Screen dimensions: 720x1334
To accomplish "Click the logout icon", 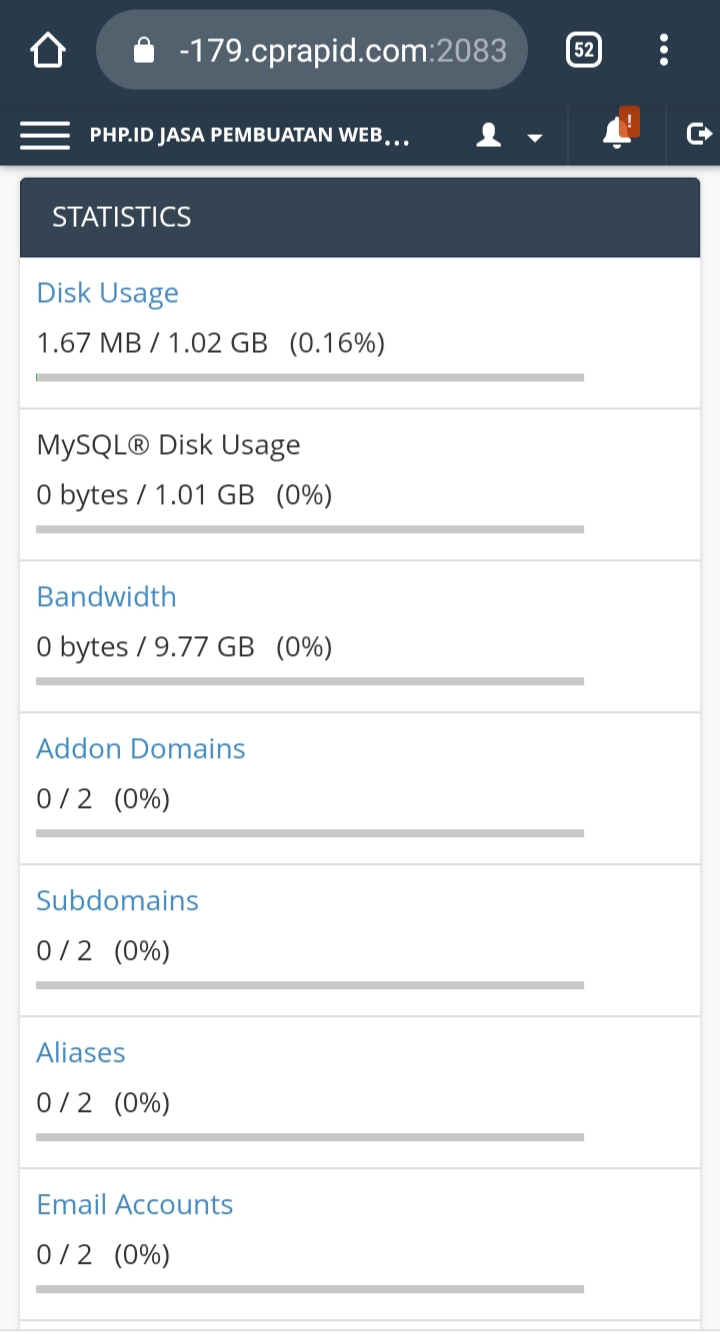I will pyautogui.click(x=700, y=134).
